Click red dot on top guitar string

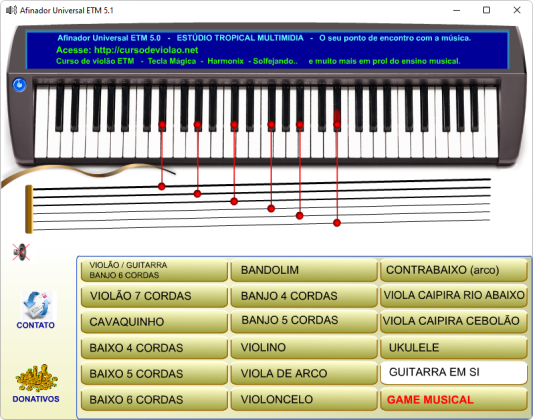(162, 186)
